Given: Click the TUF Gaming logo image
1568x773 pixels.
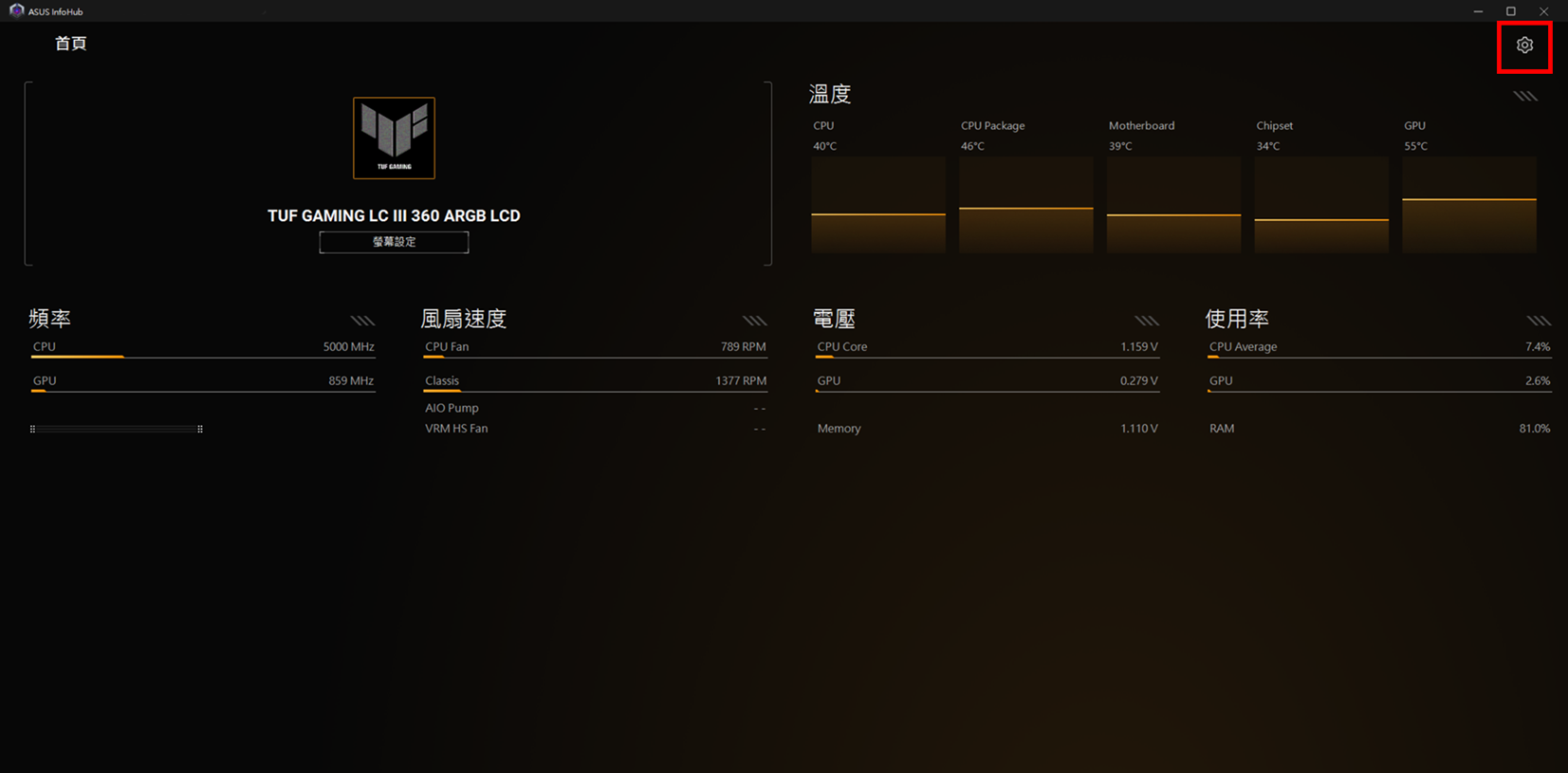Looking at the screenshot, I should point(394,138).
